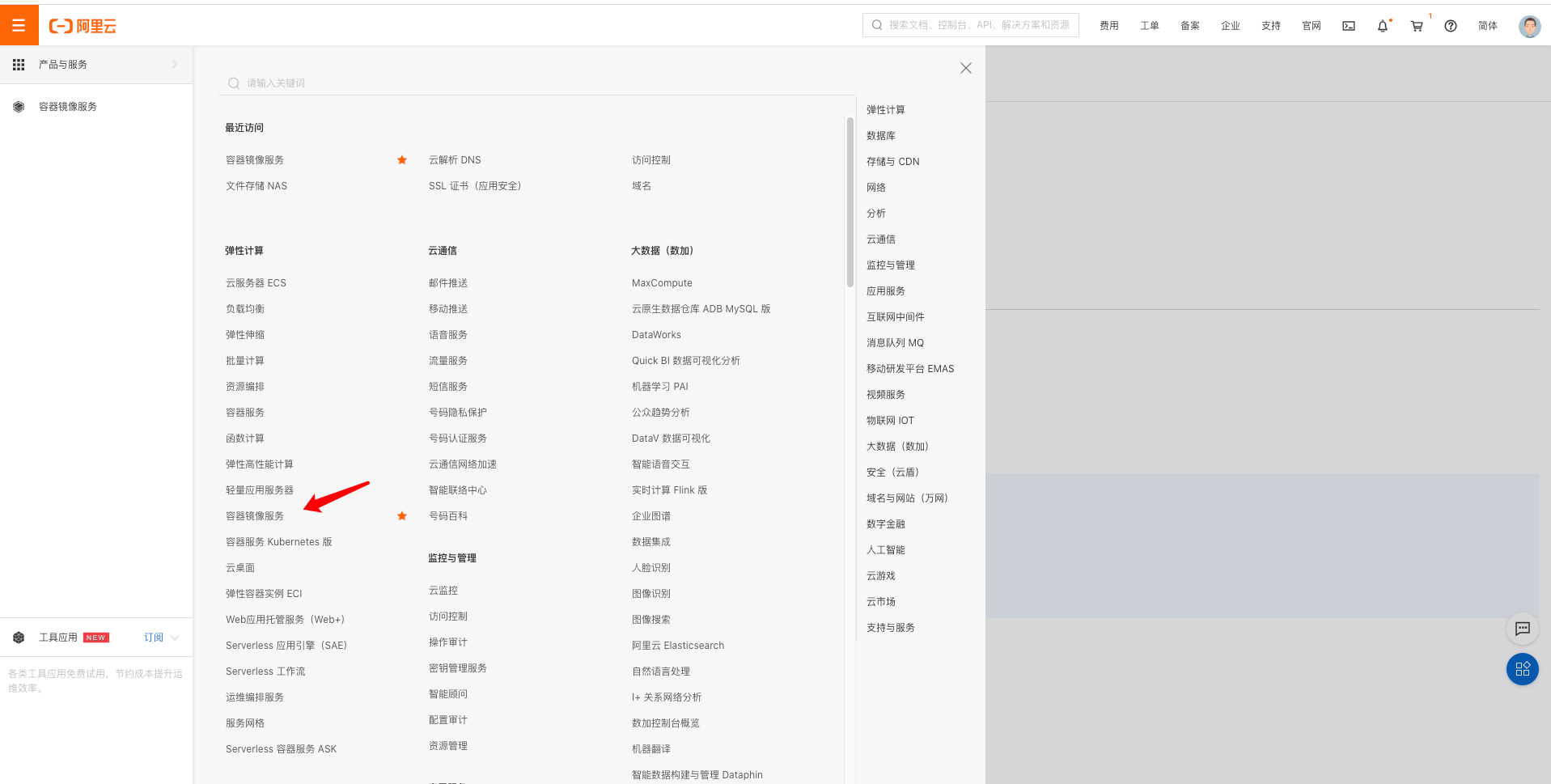Open 文件存储 NAS from recent visits
Viewport: 1551px width, 784px height.
[x=256, y=186]
